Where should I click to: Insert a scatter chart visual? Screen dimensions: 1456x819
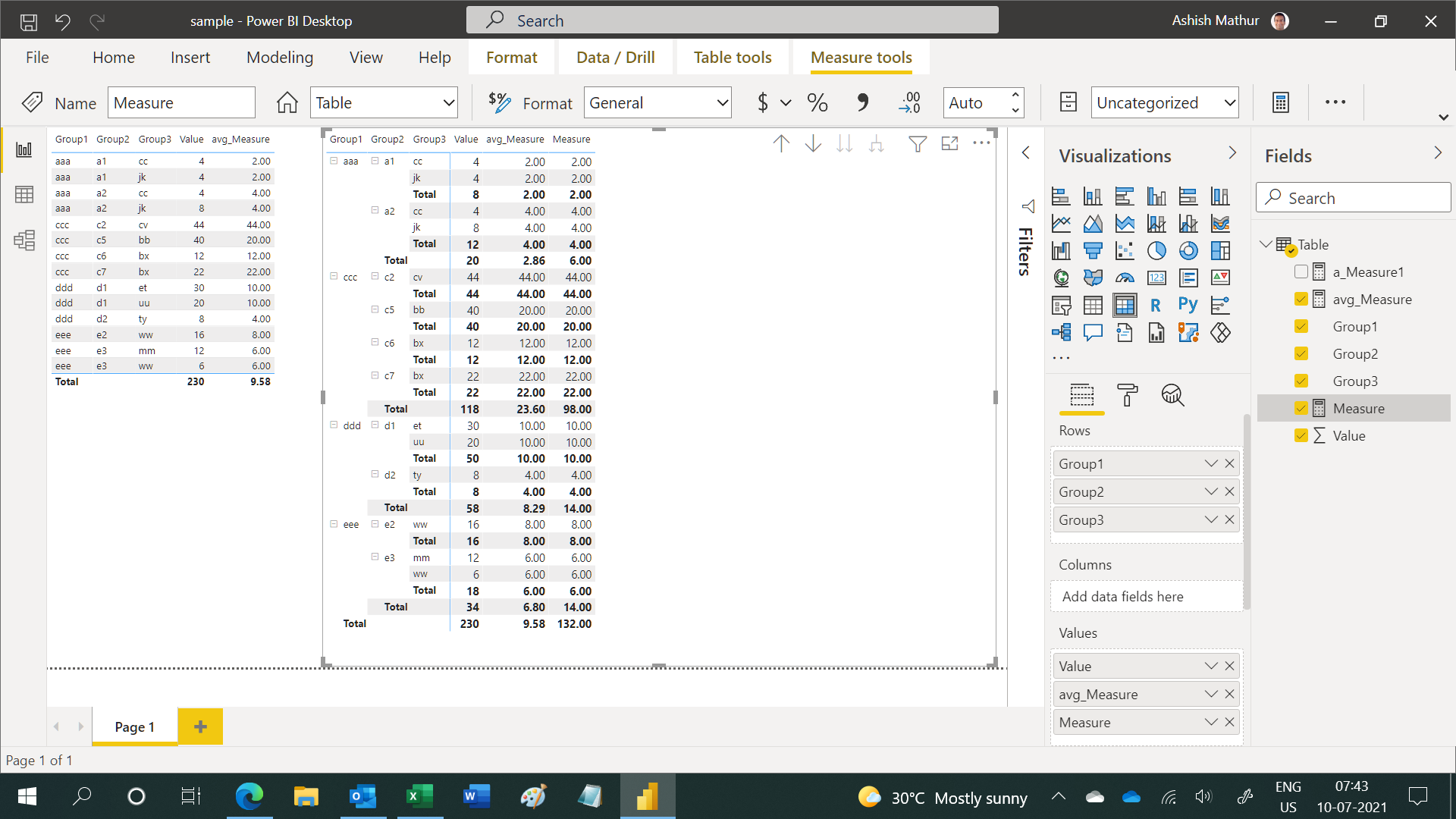point(1125,251)
